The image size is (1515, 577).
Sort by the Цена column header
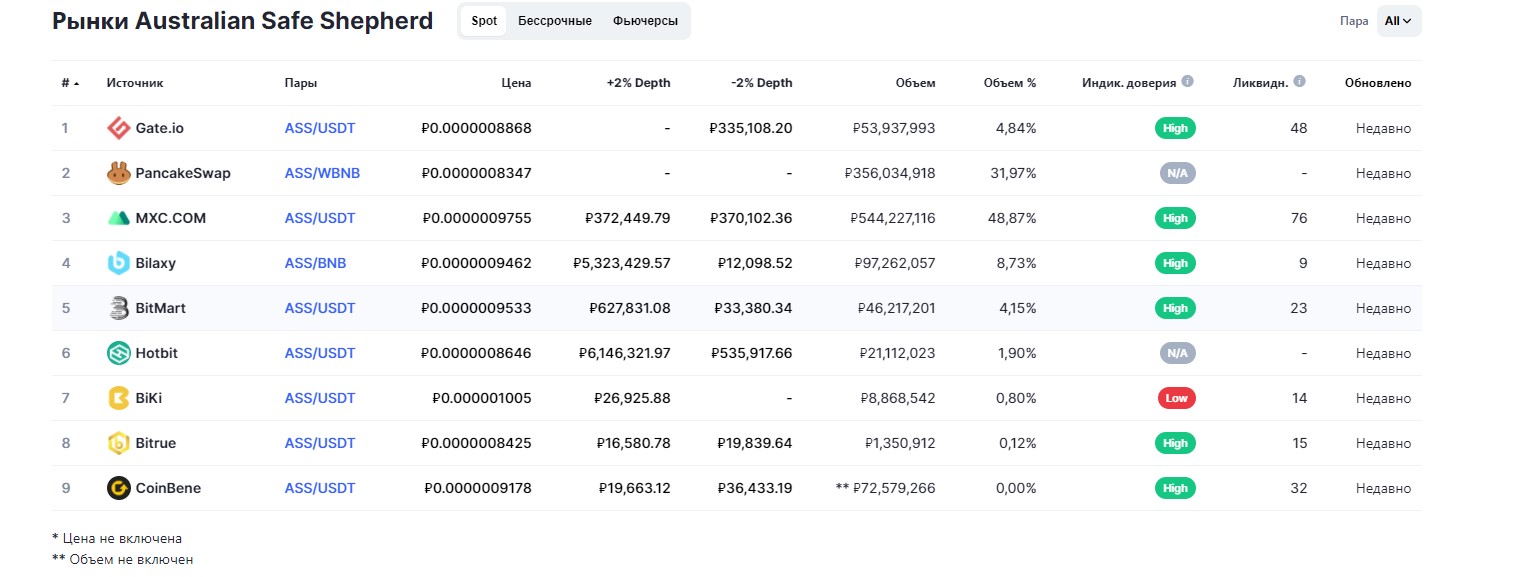(517, 83)
